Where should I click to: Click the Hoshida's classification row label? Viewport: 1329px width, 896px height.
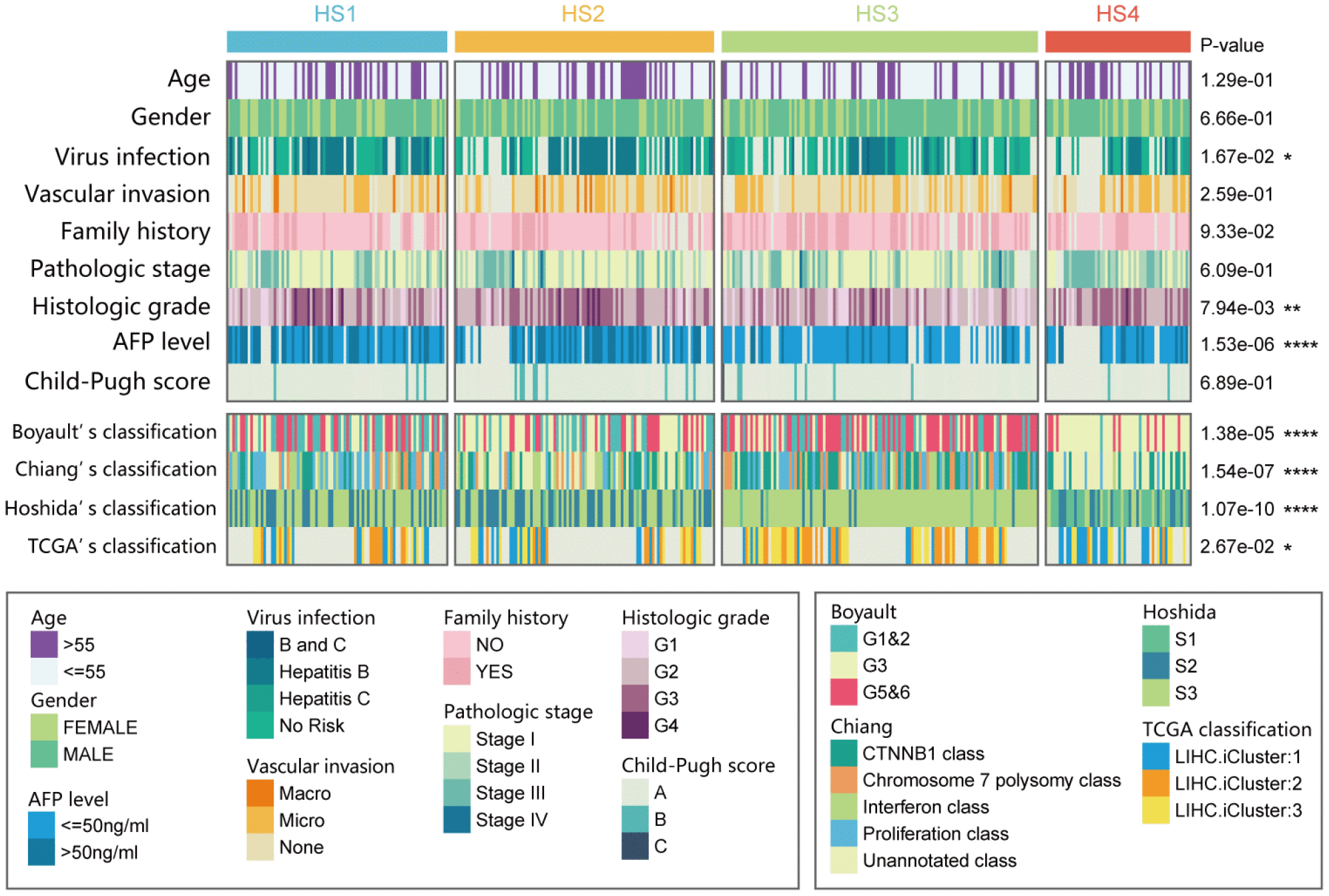point(110,508)
